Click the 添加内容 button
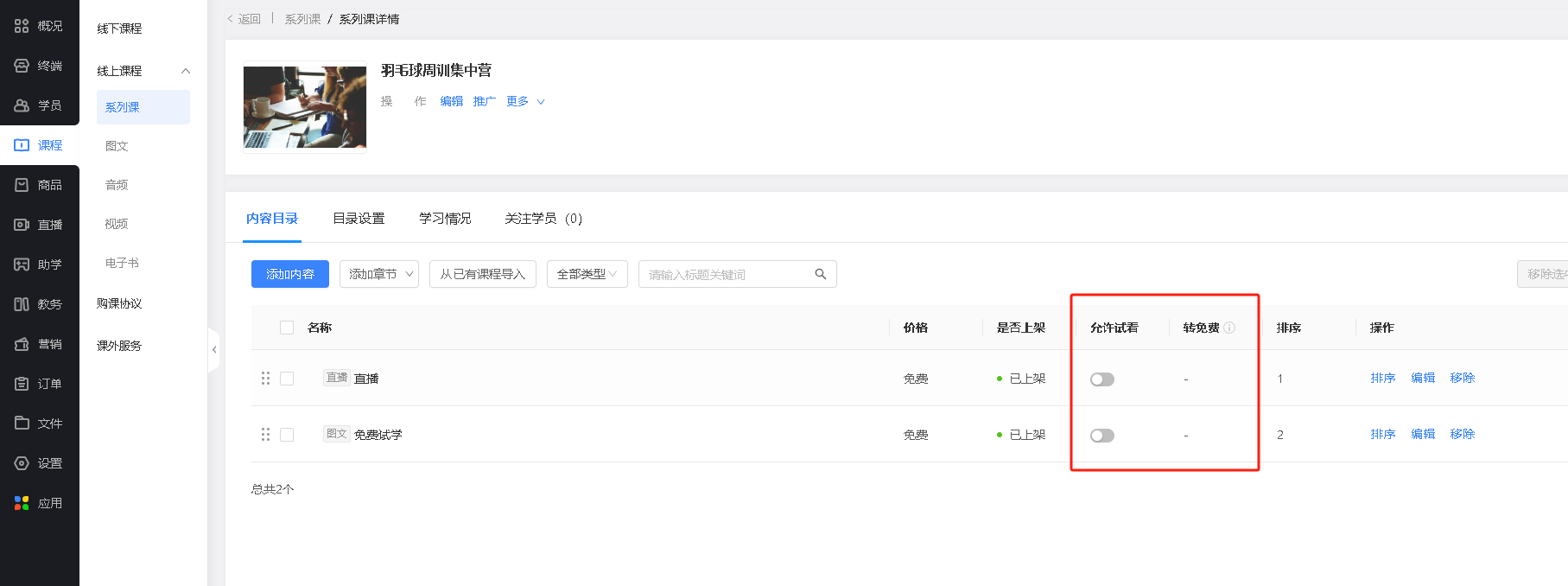This screenshot has height=586, width=1568. coord(290,274)
